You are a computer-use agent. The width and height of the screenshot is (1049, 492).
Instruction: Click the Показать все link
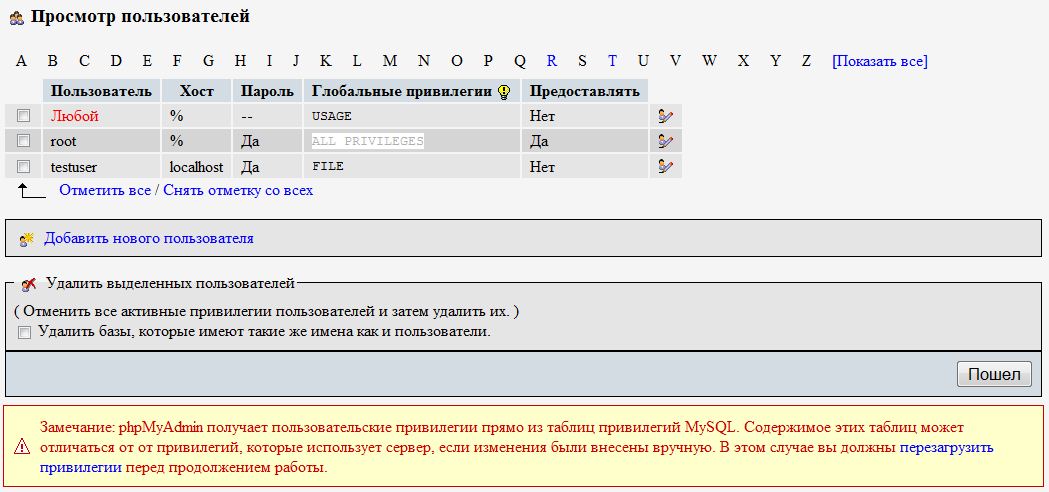pos(879,61)
